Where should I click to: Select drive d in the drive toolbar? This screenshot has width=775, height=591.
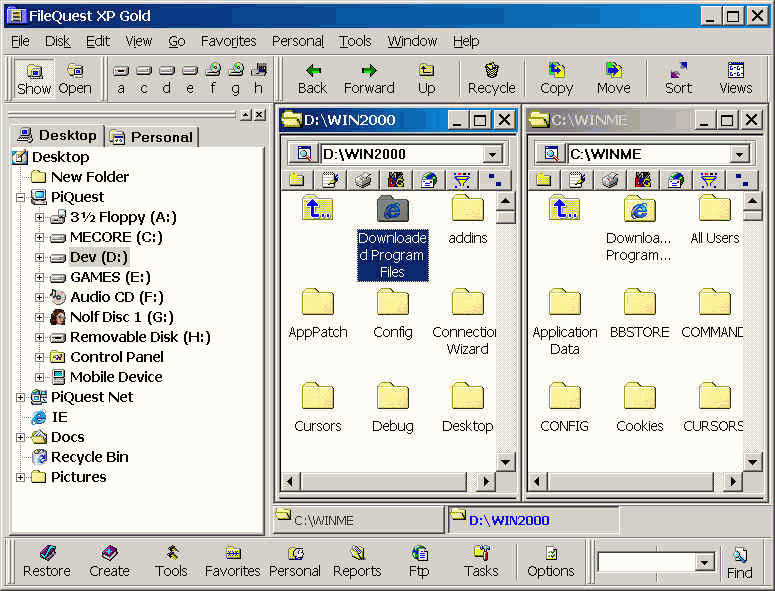[x=167, y=79]
